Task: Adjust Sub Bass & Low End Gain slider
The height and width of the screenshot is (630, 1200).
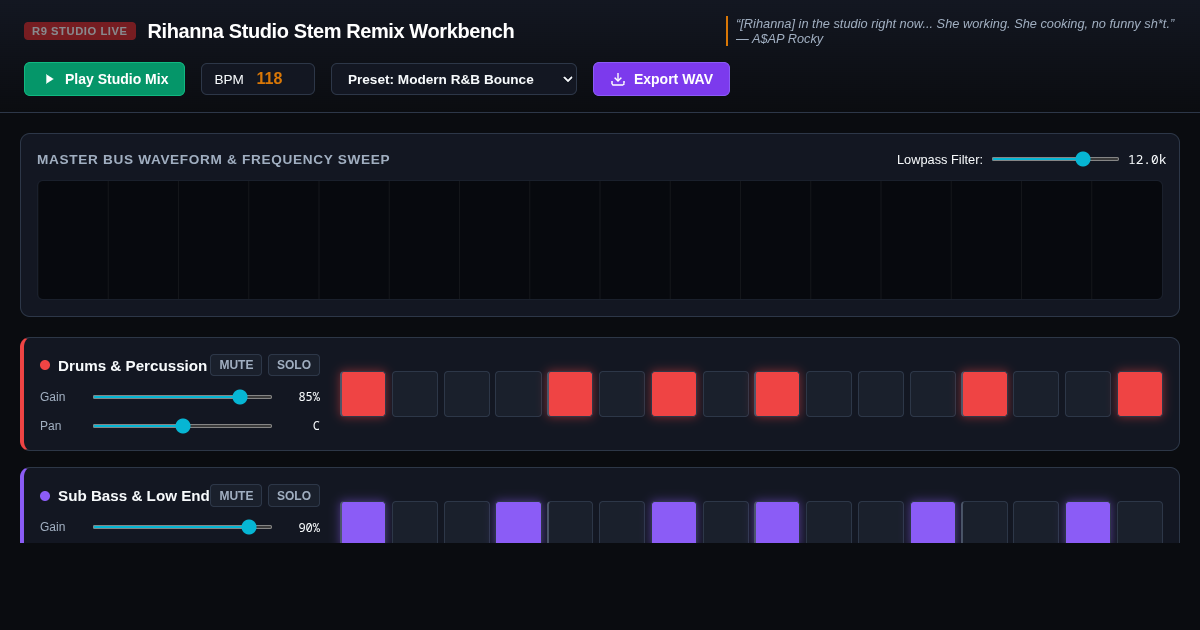Action: pos(182,527)
